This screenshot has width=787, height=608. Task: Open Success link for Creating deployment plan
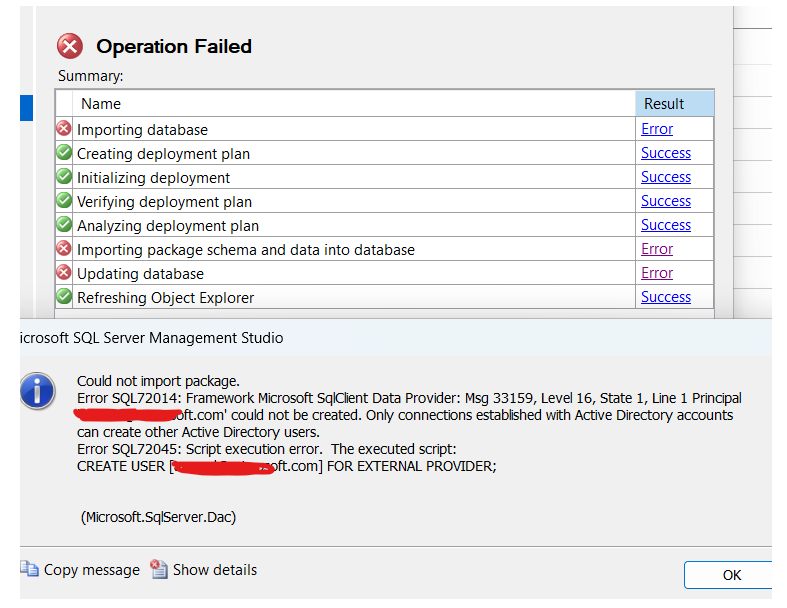point(666,153)
